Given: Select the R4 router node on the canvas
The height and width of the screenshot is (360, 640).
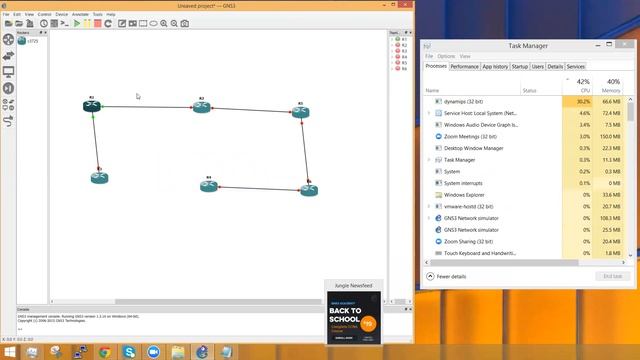Looking at the screenshot, I should [x=209, y=186].
